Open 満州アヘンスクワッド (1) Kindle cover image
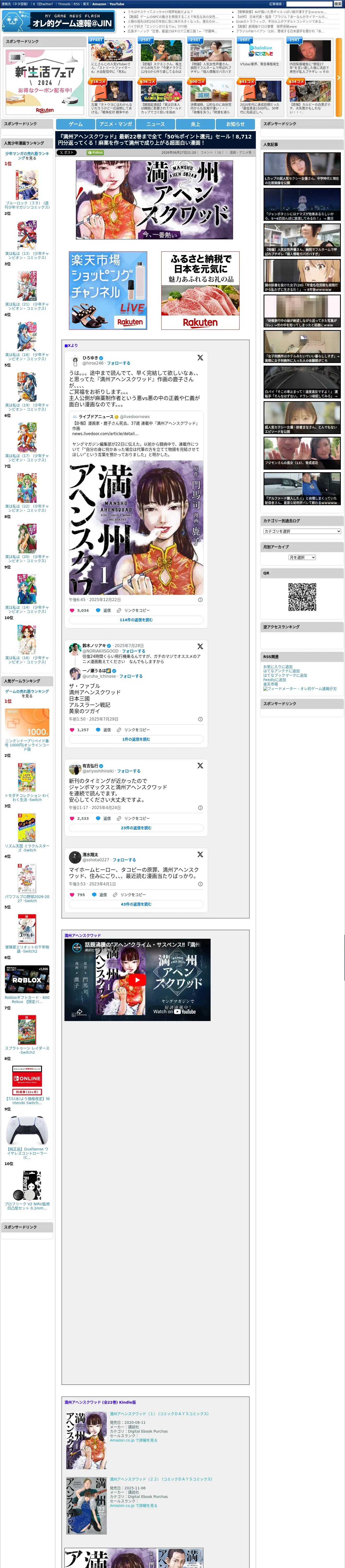345x1568 pixels. 86,1440
